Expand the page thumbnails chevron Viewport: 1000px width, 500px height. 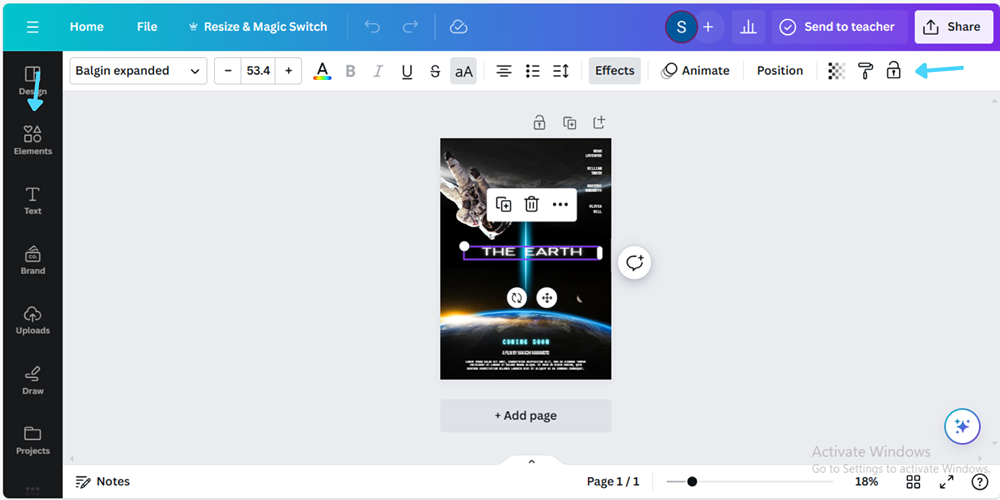coord(532,462)
